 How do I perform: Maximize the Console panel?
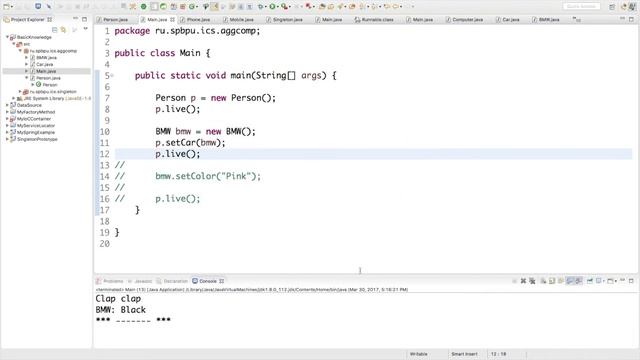631,281
